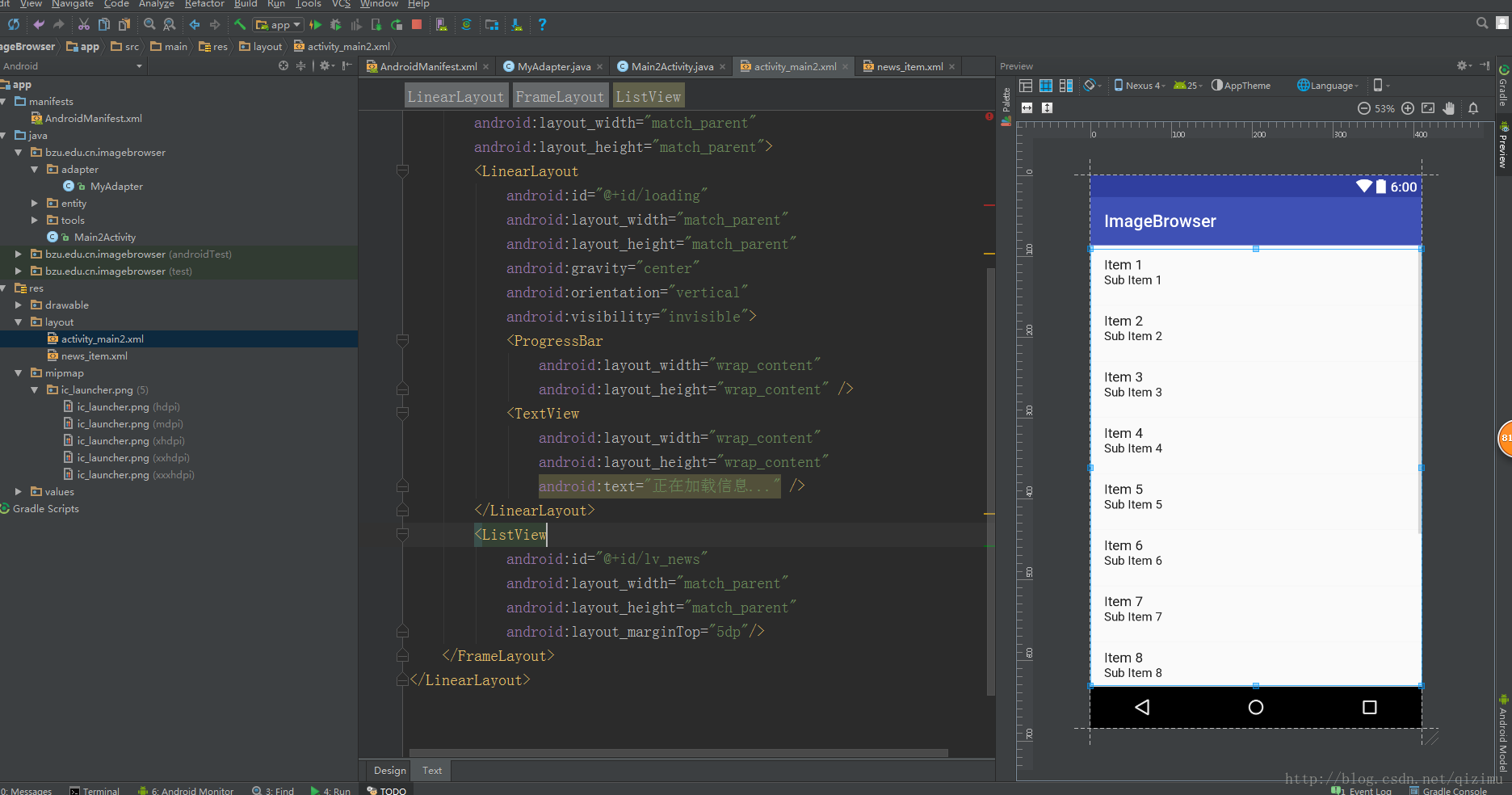This screenshot has width=1512, height=795.
Task: Run app with green play icon
Action: (x=316, y=24)
